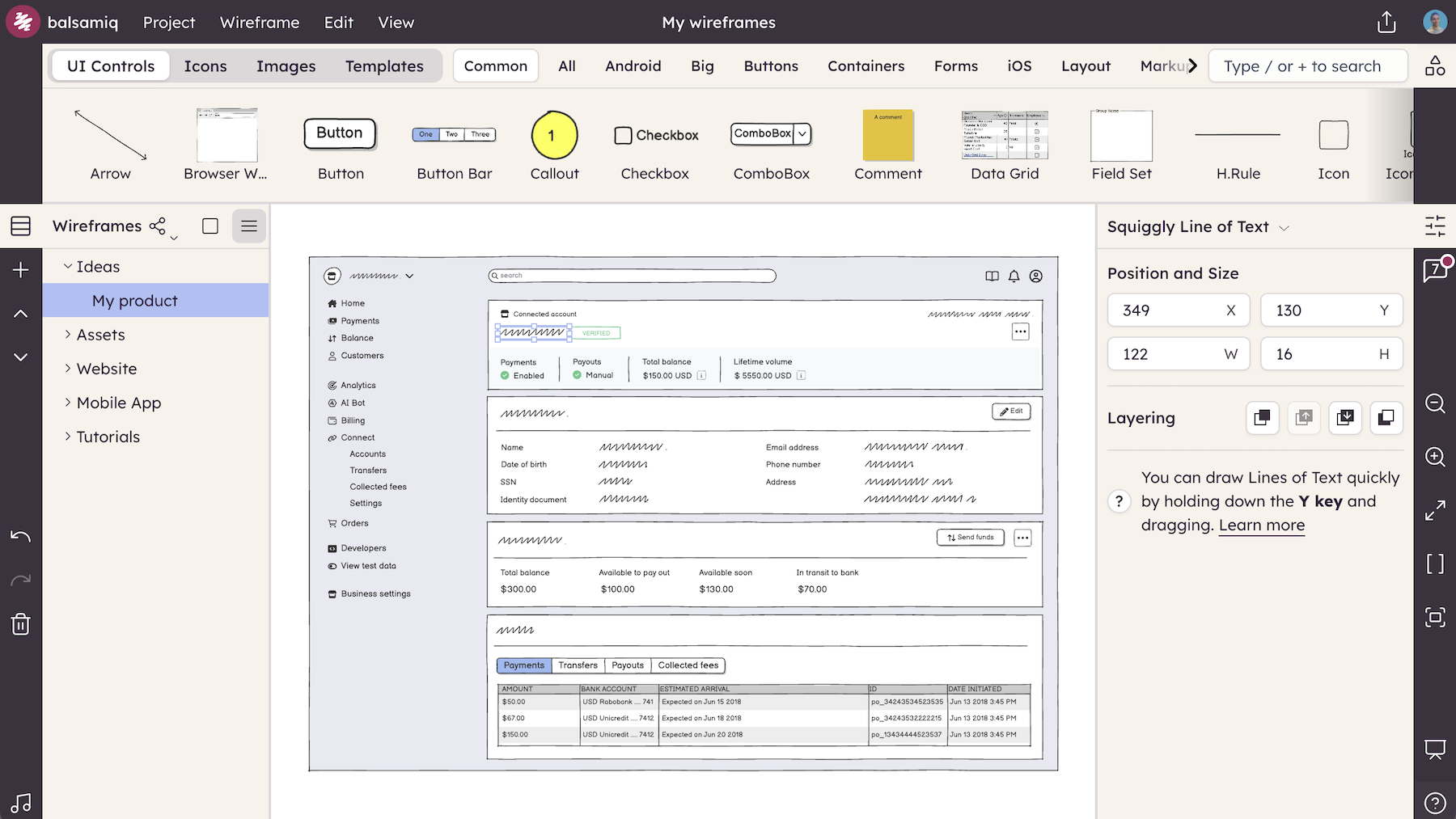Open the Wireframe menu
Viewport: 1456px width, 819px height.
click(x=260, y=23)
